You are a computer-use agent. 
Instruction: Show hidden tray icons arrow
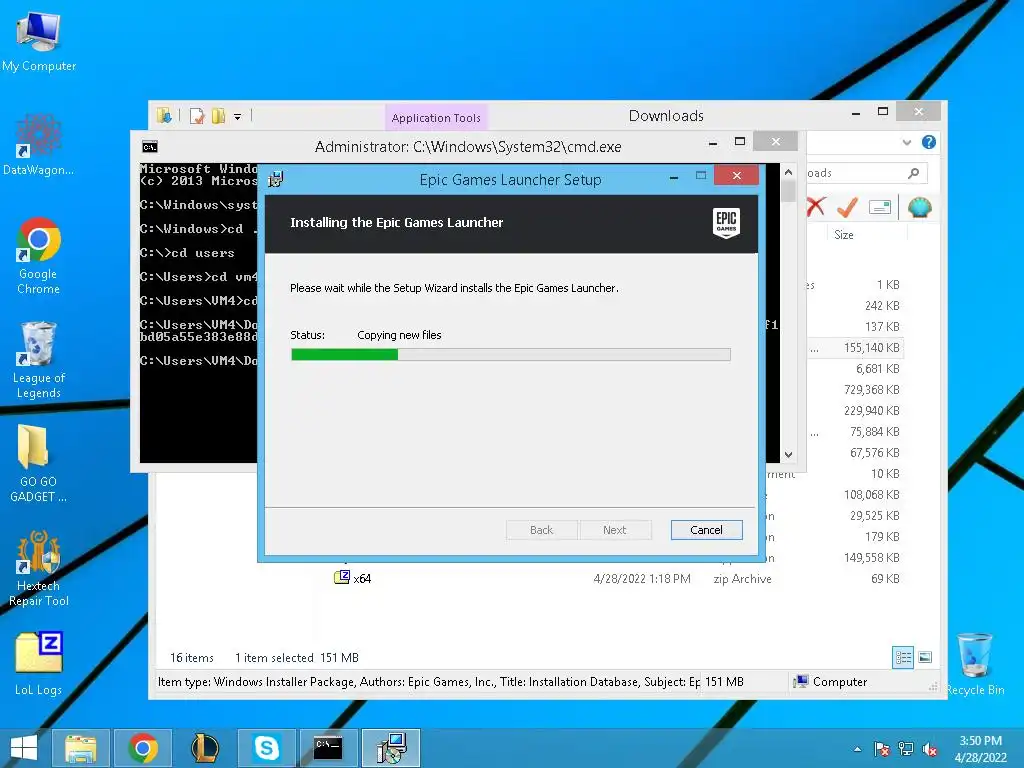[x=857, y=749]
